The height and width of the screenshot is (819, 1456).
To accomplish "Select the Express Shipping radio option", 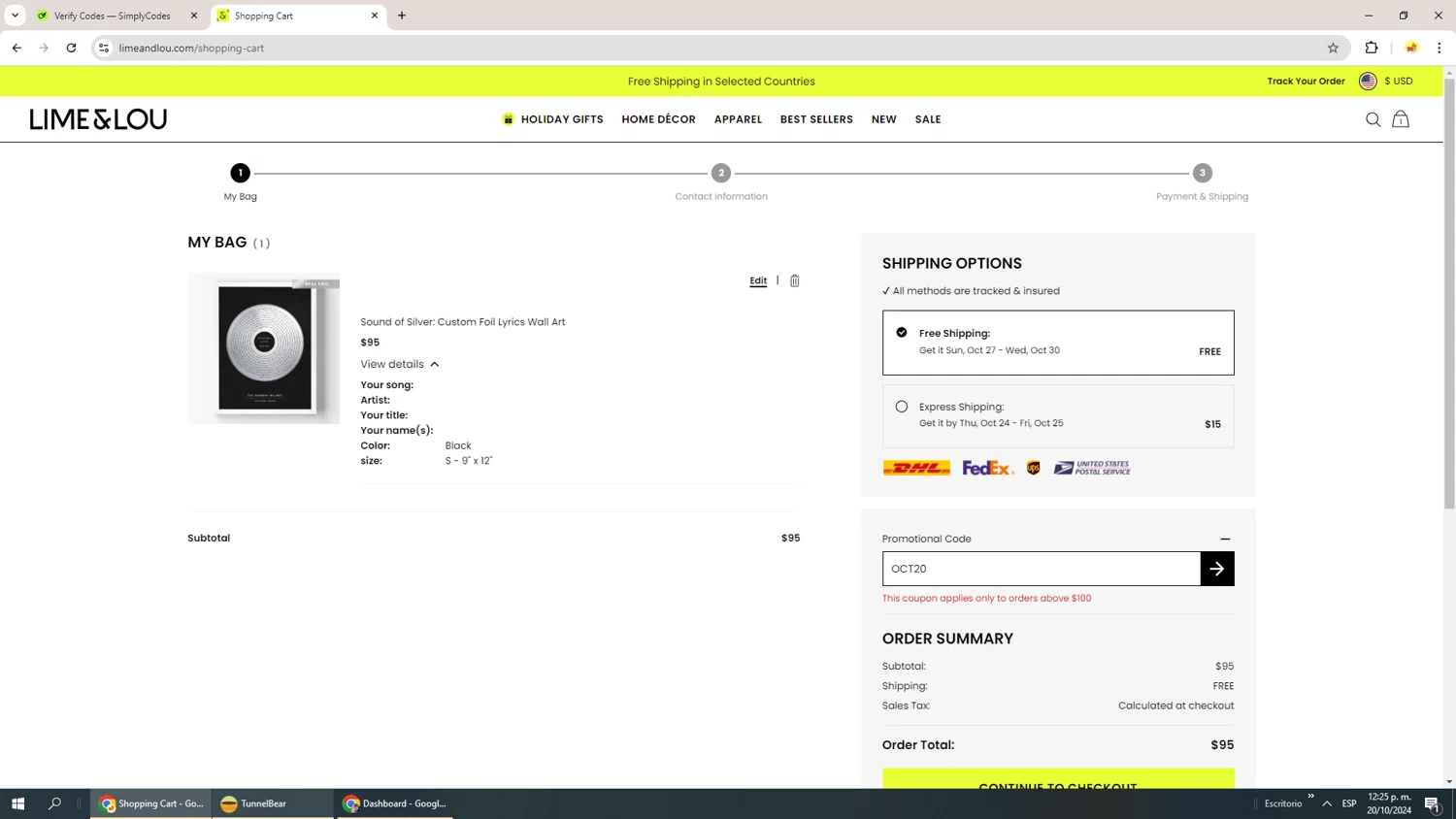I will 902,407.
